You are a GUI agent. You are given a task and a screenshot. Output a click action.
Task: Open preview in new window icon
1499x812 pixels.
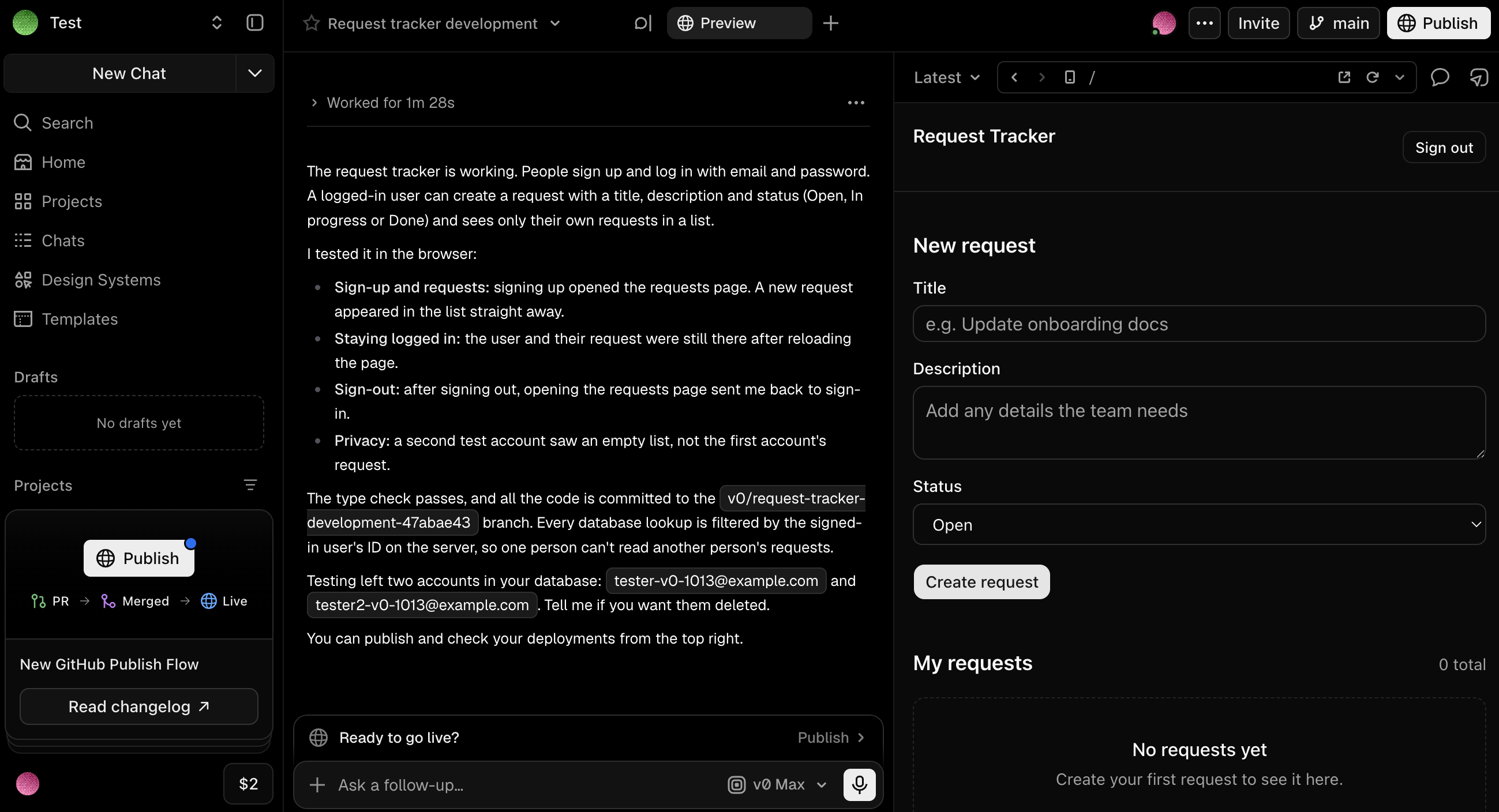1344,77
